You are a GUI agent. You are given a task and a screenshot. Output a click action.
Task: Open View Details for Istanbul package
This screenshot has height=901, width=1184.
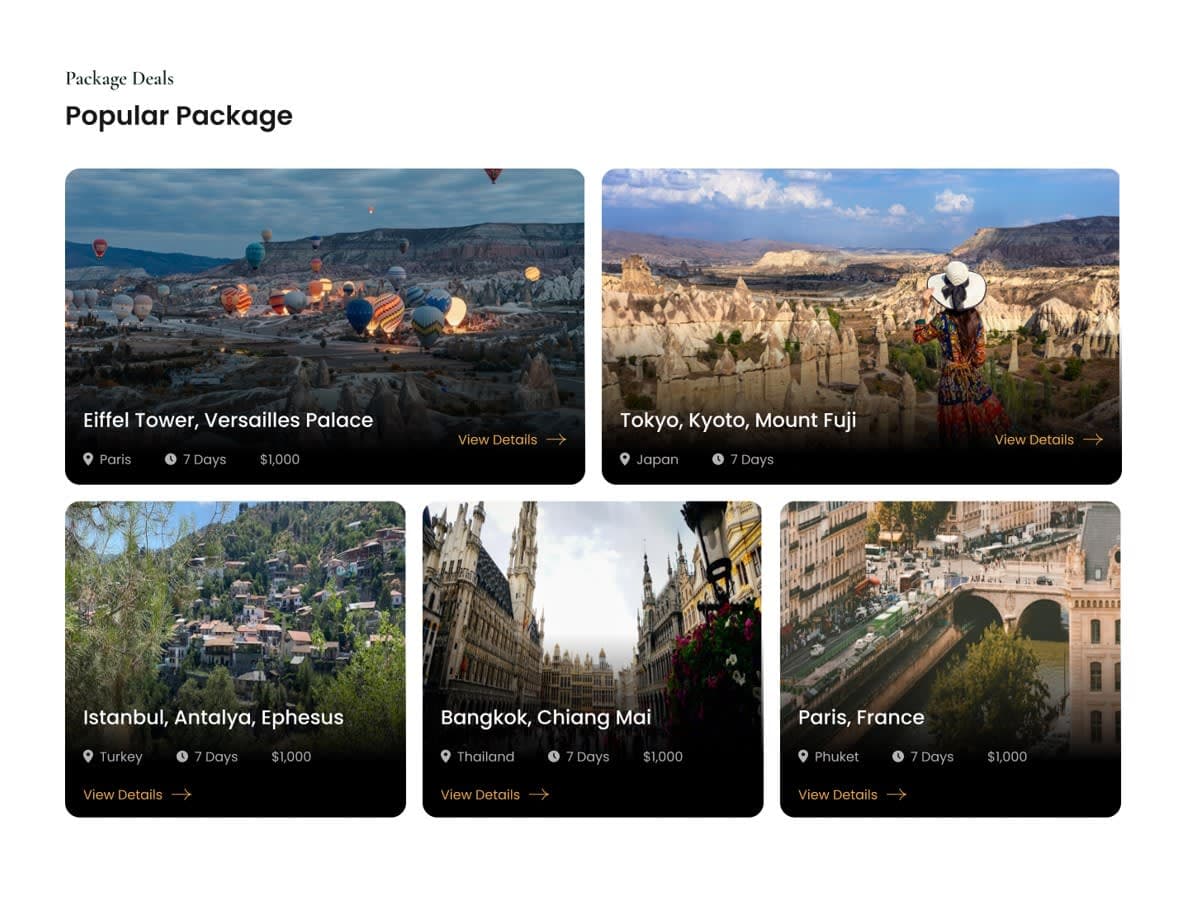point(137,795)
